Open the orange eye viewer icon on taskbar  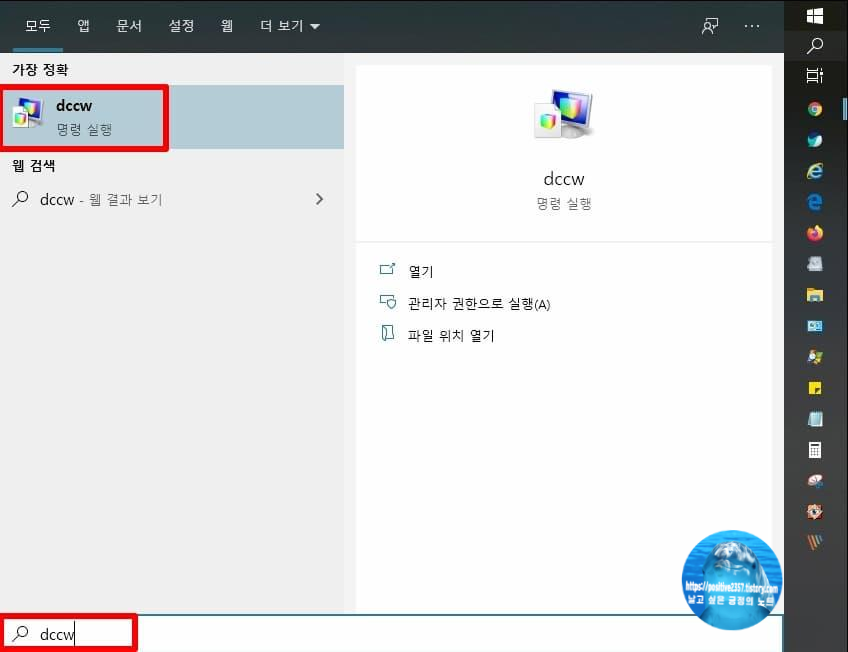[x=814, y=511]
